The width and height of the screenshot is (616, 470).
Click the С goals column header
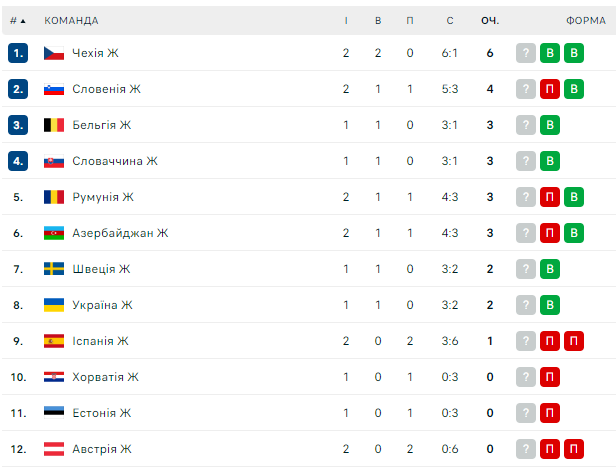[x=450, y=20]
